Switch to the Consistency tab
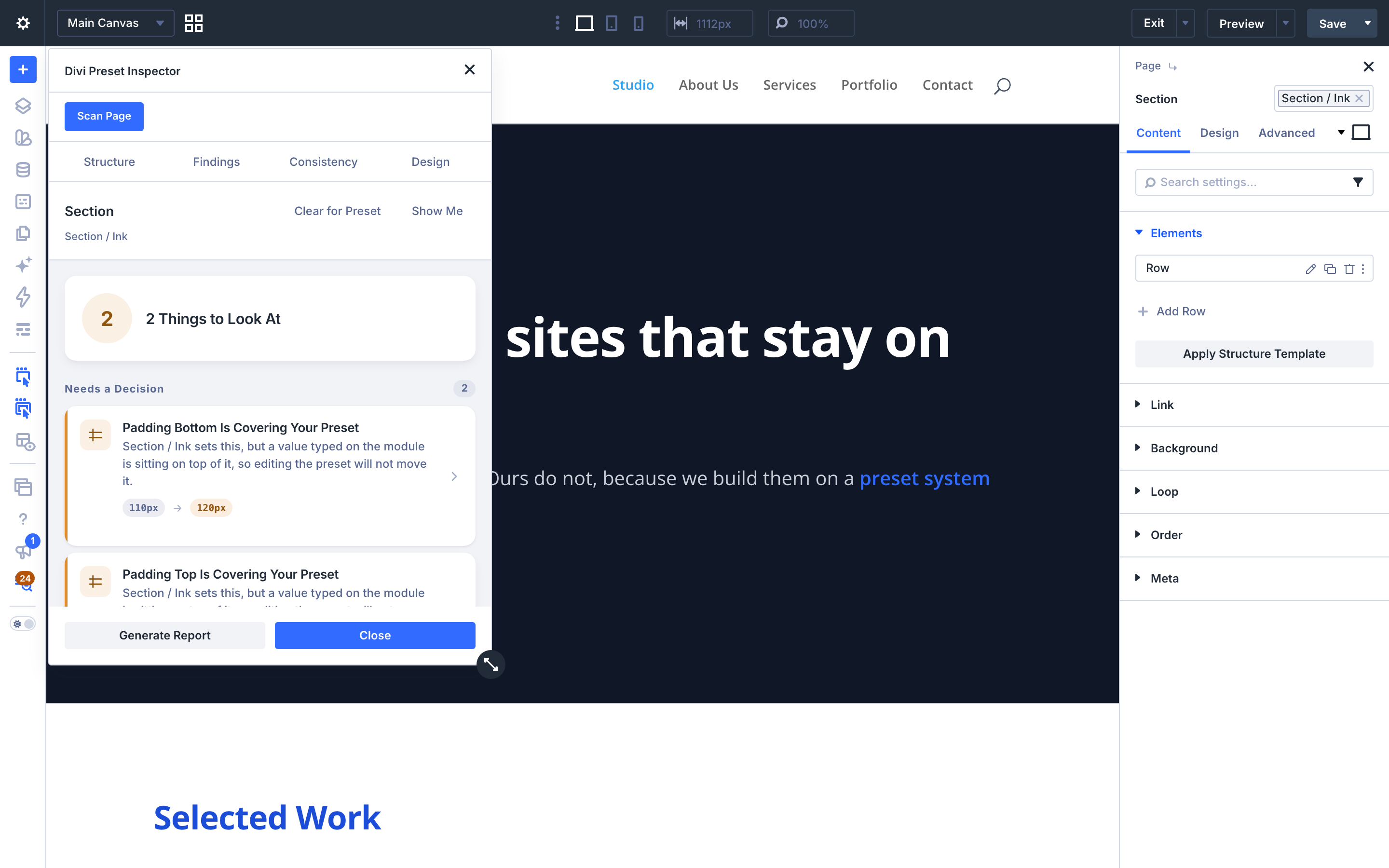Screen dimensions: 1389x868 point(323,162)
